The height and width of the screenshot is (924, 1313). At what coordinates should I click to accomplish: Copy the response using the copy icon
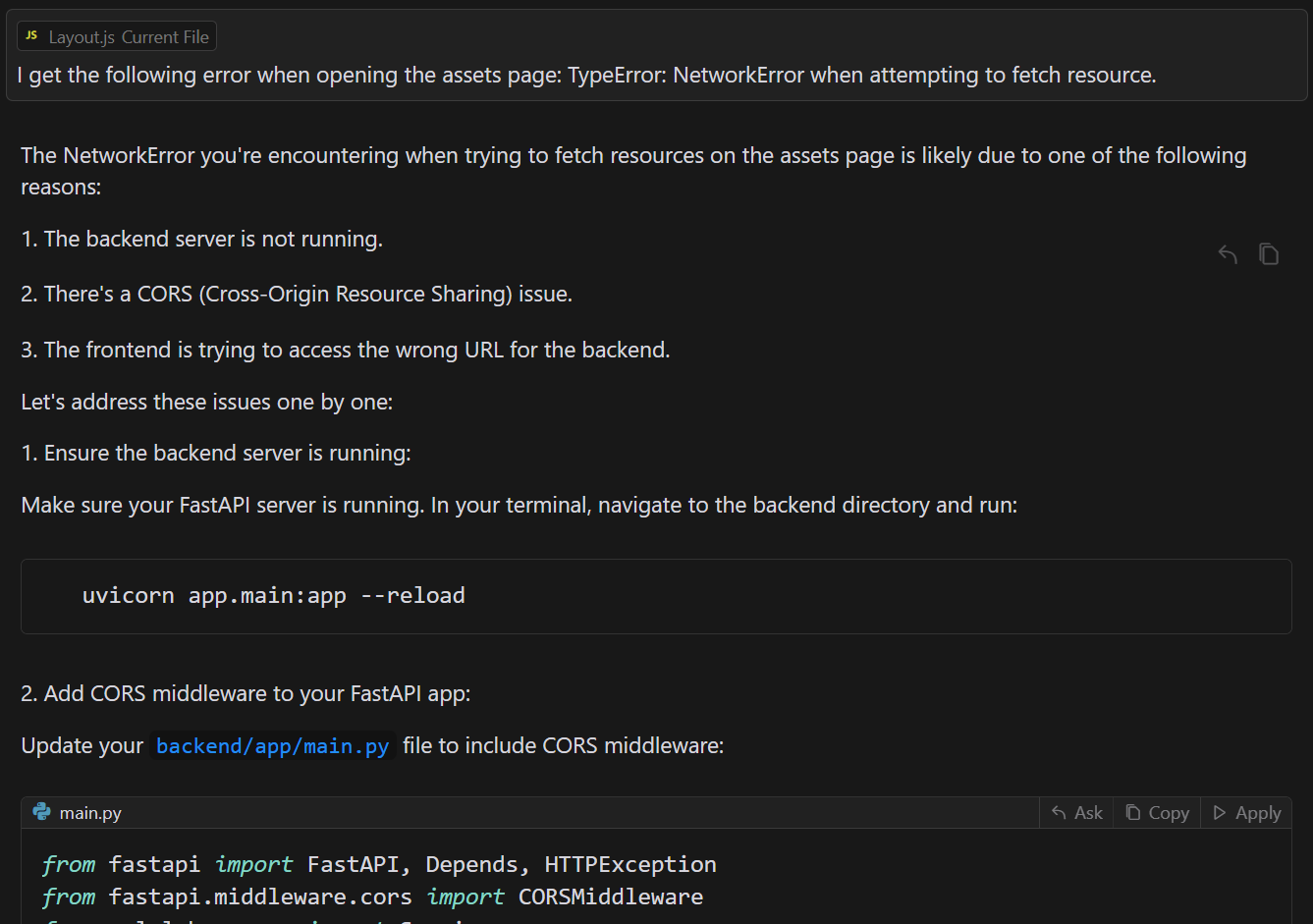click(1269, 254)
